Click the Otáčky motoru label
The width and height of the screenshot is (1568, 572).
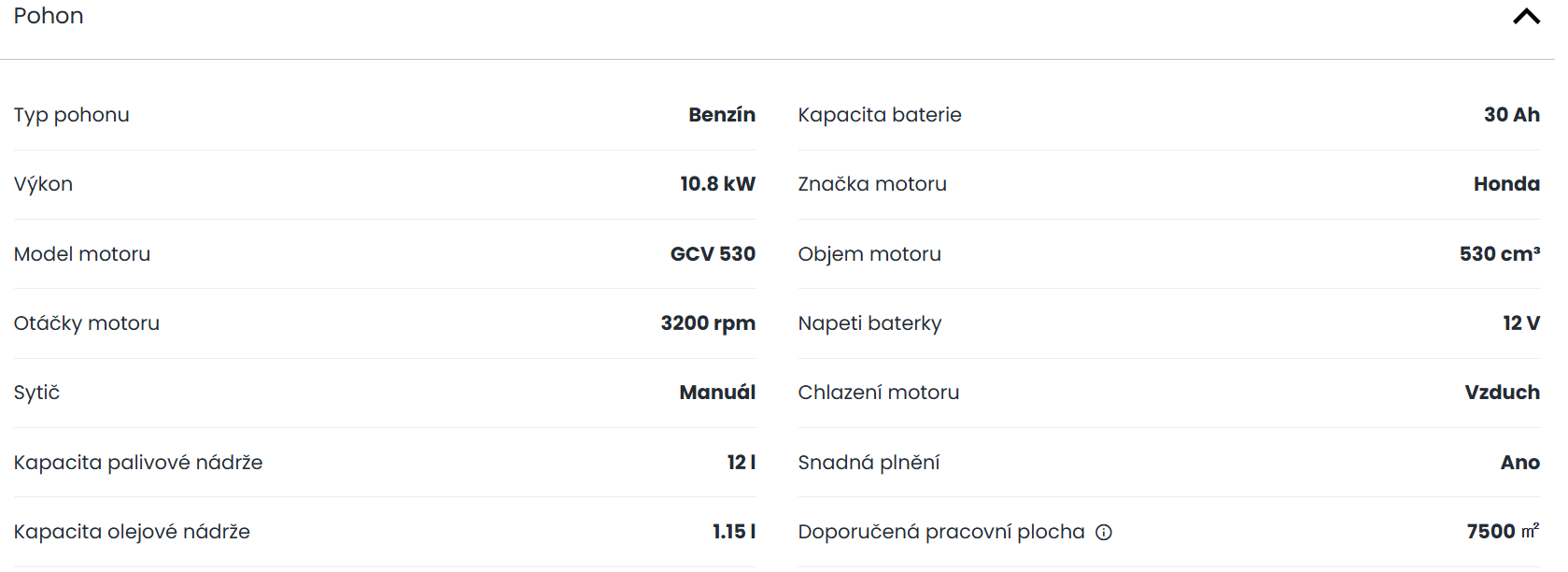point(87,323)
